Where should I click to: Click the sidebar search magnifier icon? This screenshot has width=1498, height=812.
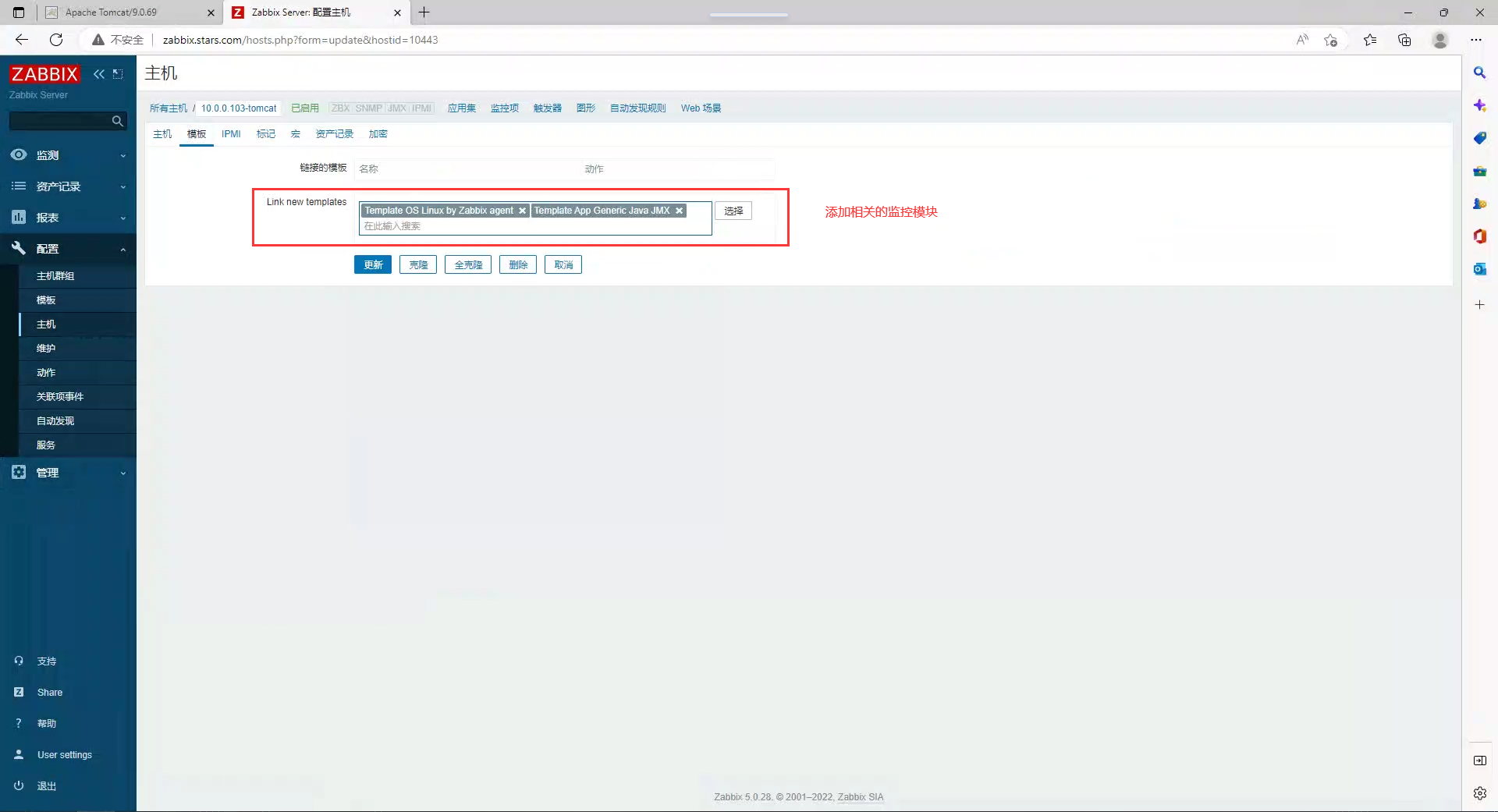coord(118,121)
